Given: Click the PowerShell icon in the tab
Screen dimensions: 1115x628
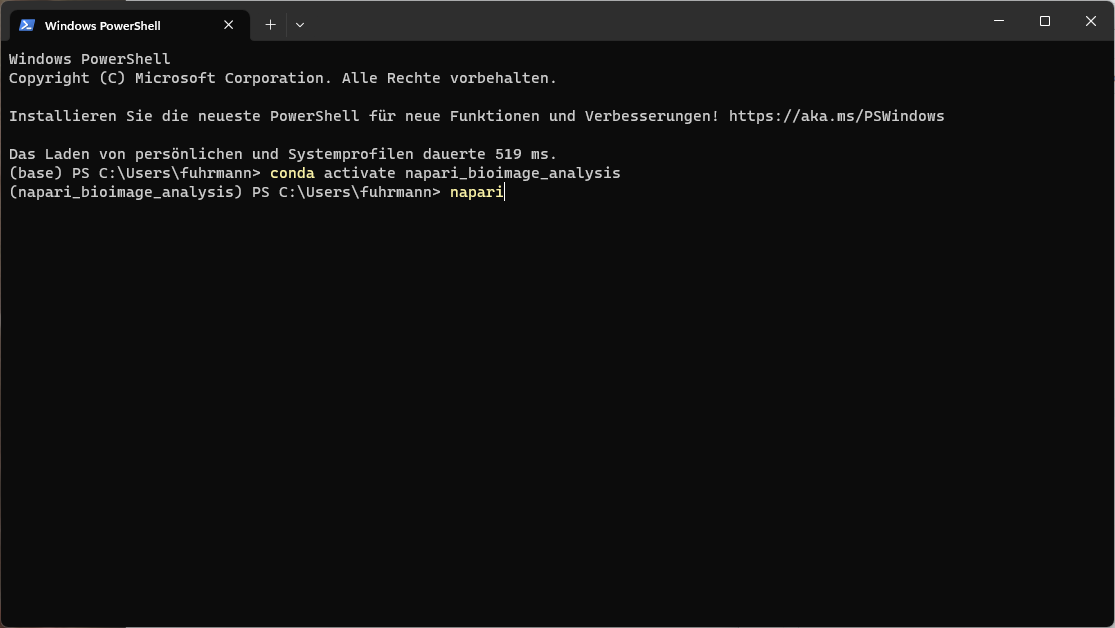Looking at the screenshot, I should coord(27,25).
